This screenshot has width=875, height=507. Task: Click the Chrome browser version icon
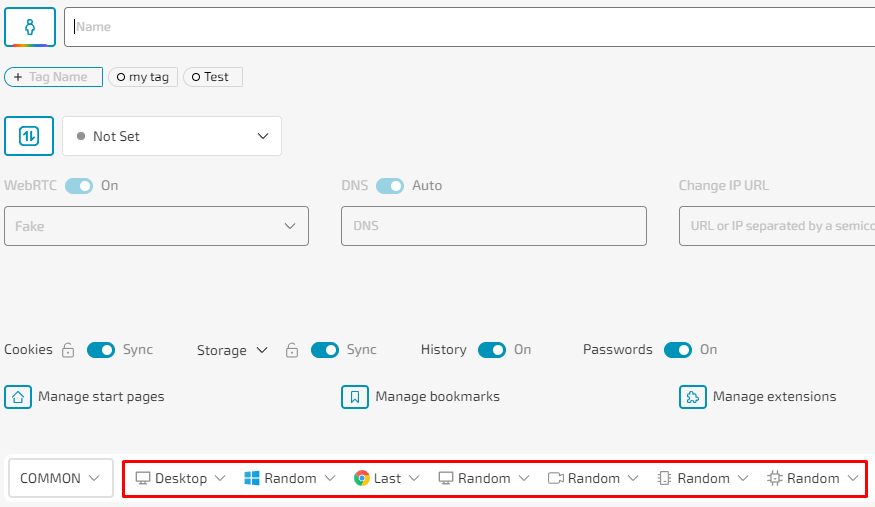pos(362,478)
